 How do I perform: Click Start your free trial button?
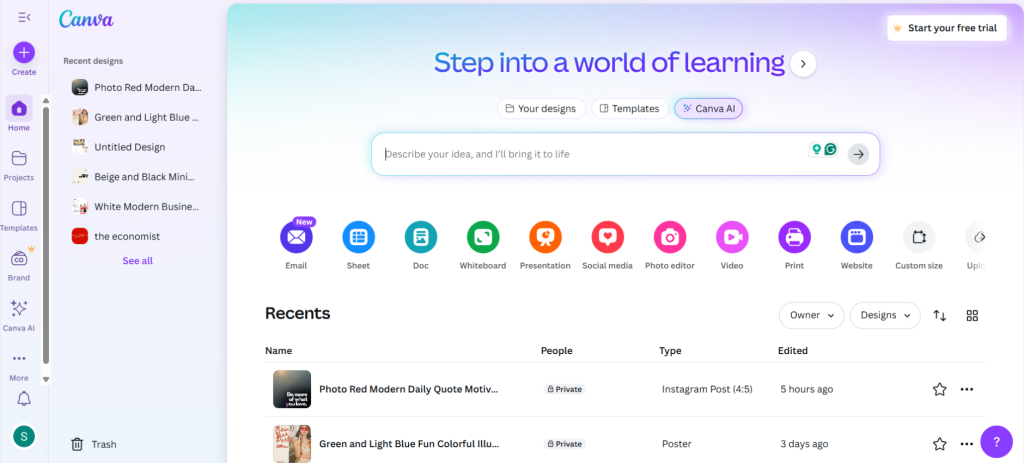click(945, 28)
